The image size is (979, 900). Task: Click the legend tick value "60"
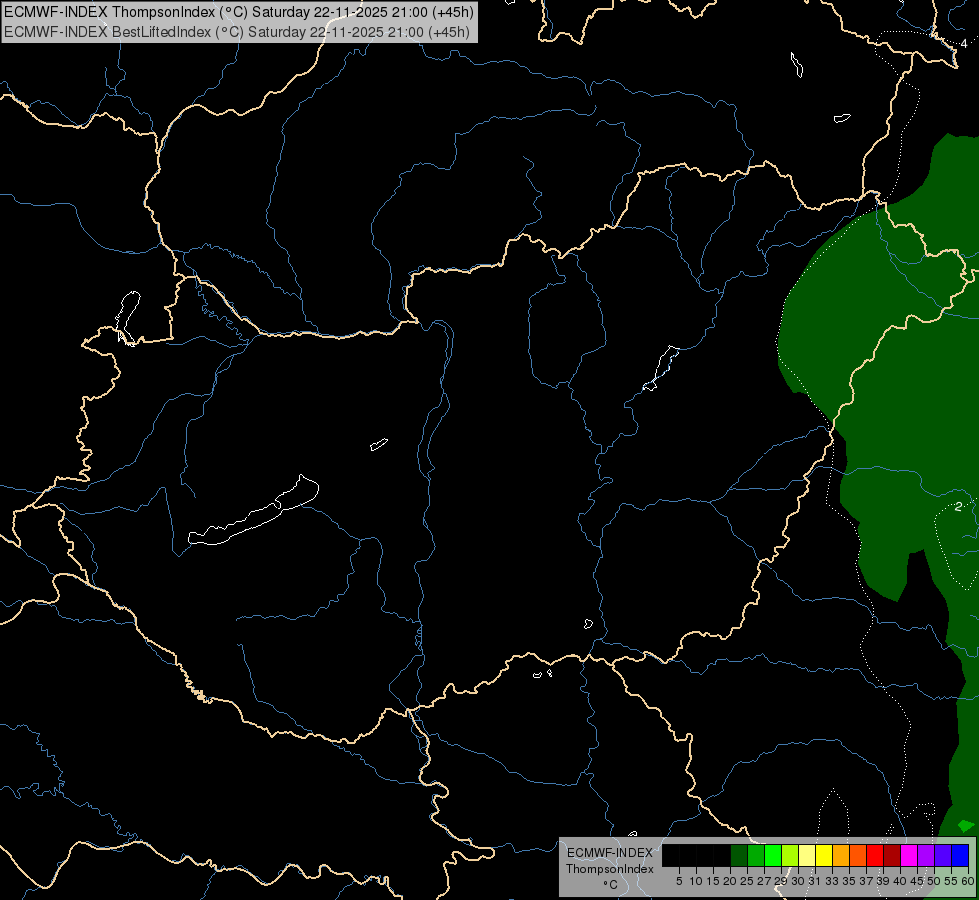click(967, 881)
